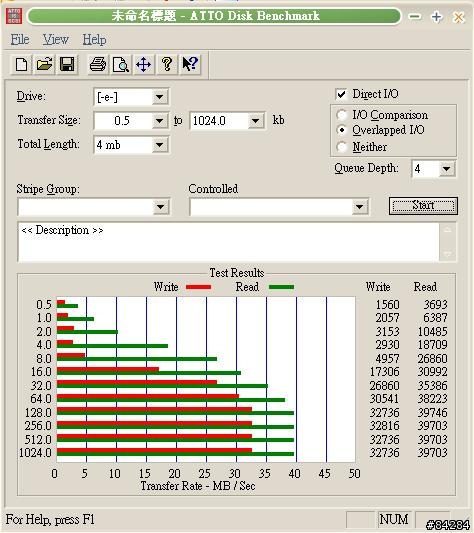Click the red Write legend swatch

199,287
